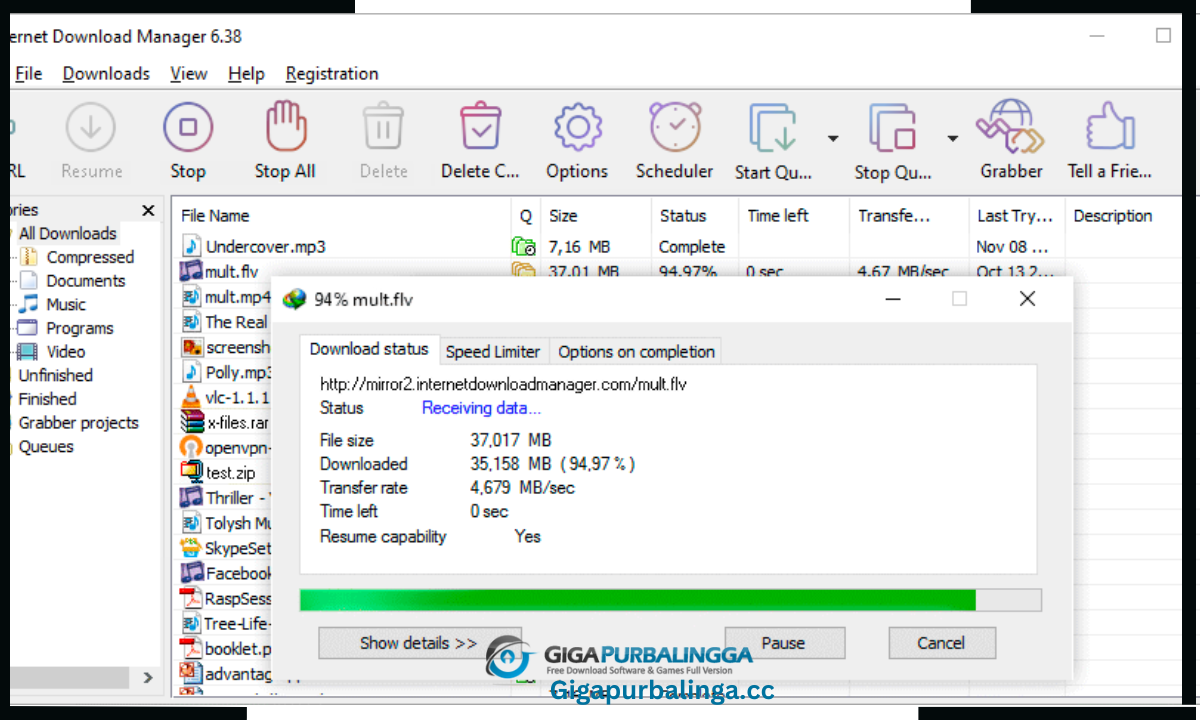The width and height of the screenshot is (1200, 720).
Task: Select the Video category
Action: click(66, 352)
